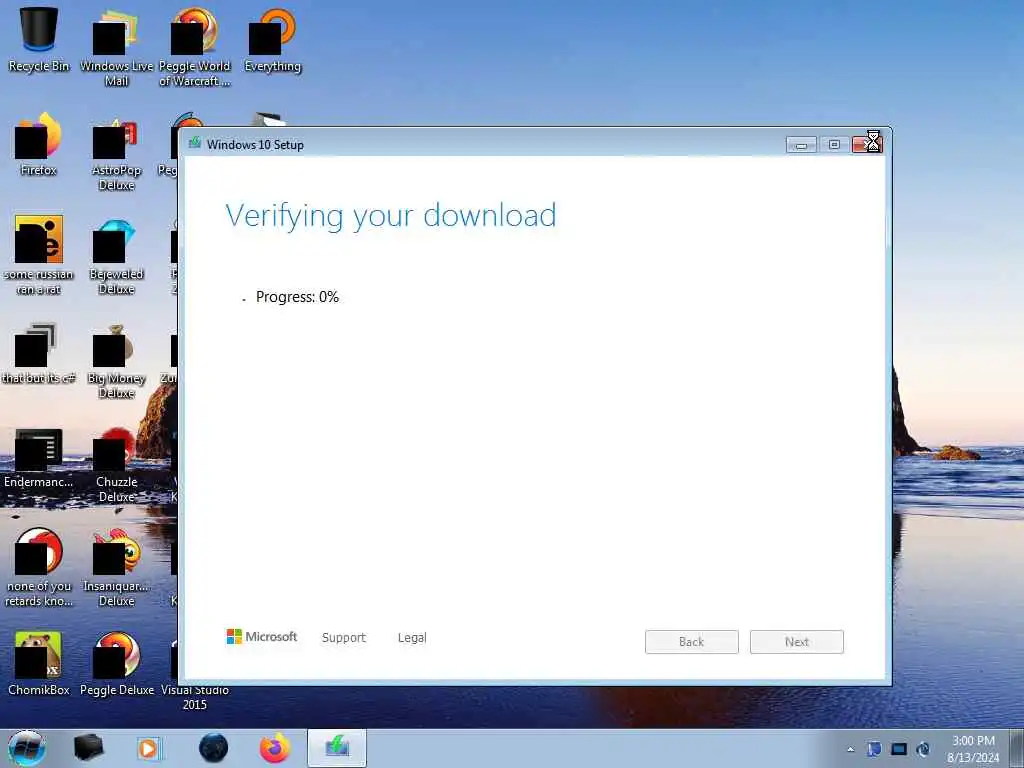Select the Peggle Deluxe desktop icon
Screen dimensions: 1024x768
click(x=116, y=663)
